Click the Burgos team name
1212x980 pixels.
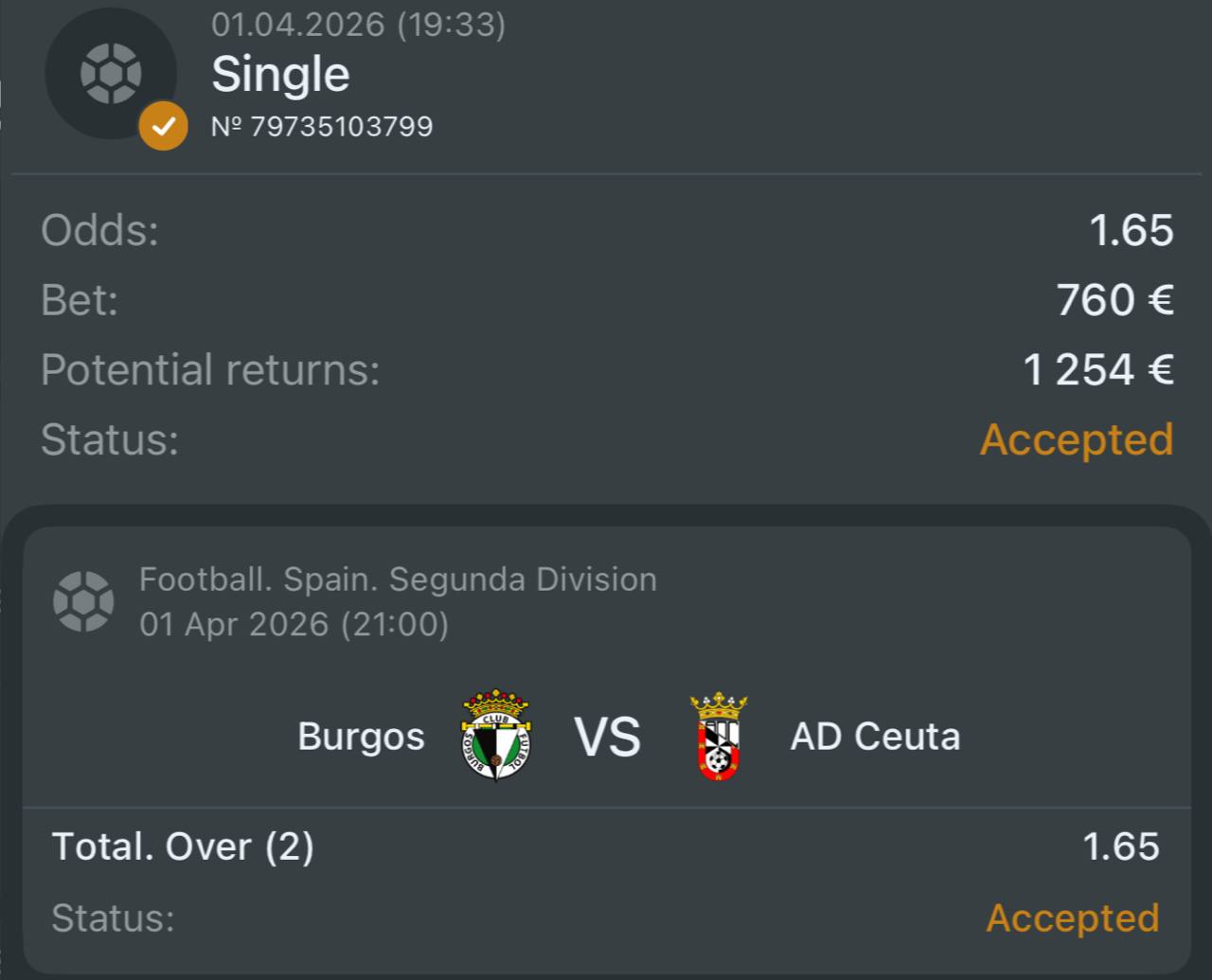[361, 736]
